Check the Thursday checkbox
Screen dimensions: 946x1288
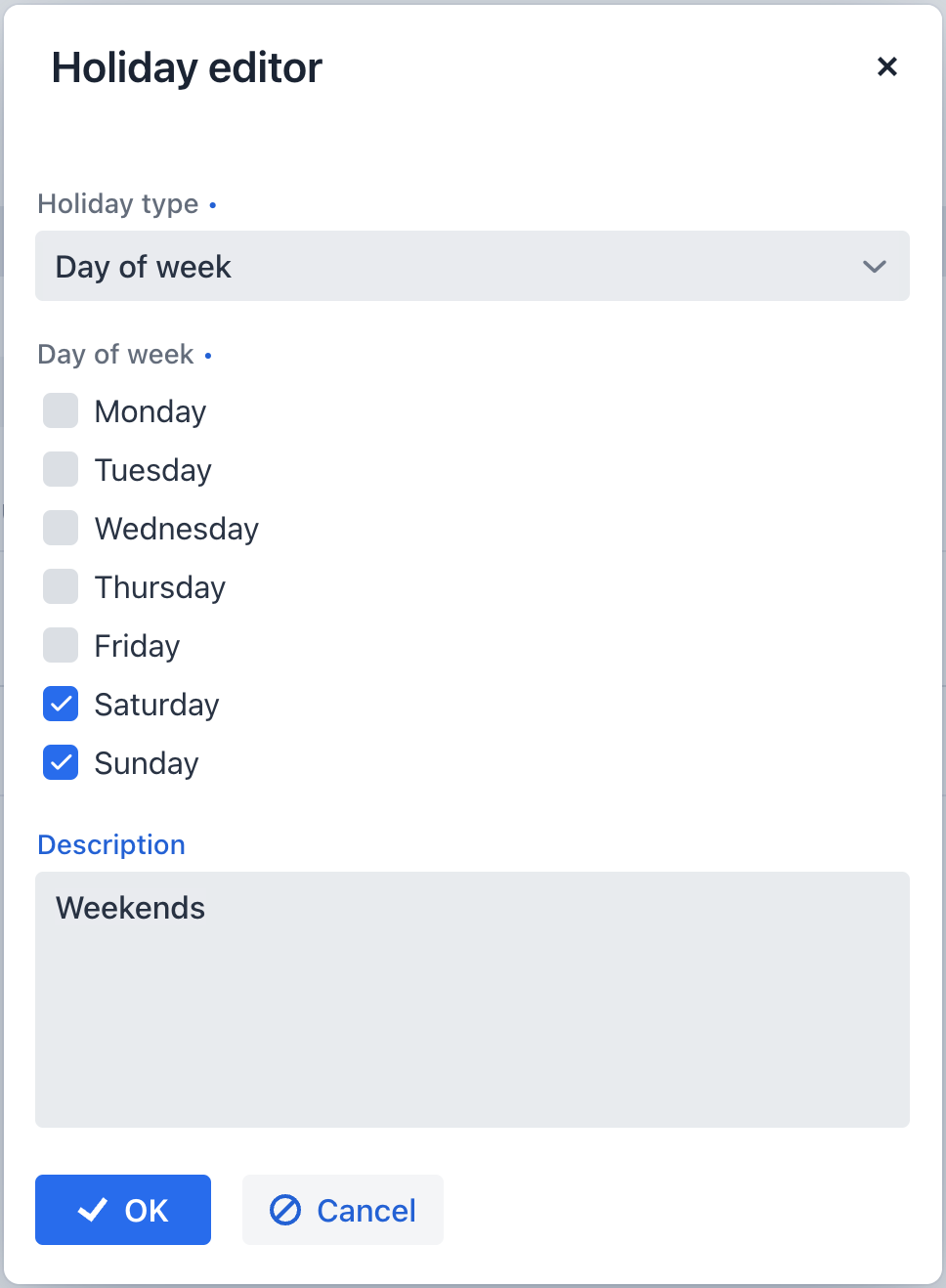click(x=60, y=586)
